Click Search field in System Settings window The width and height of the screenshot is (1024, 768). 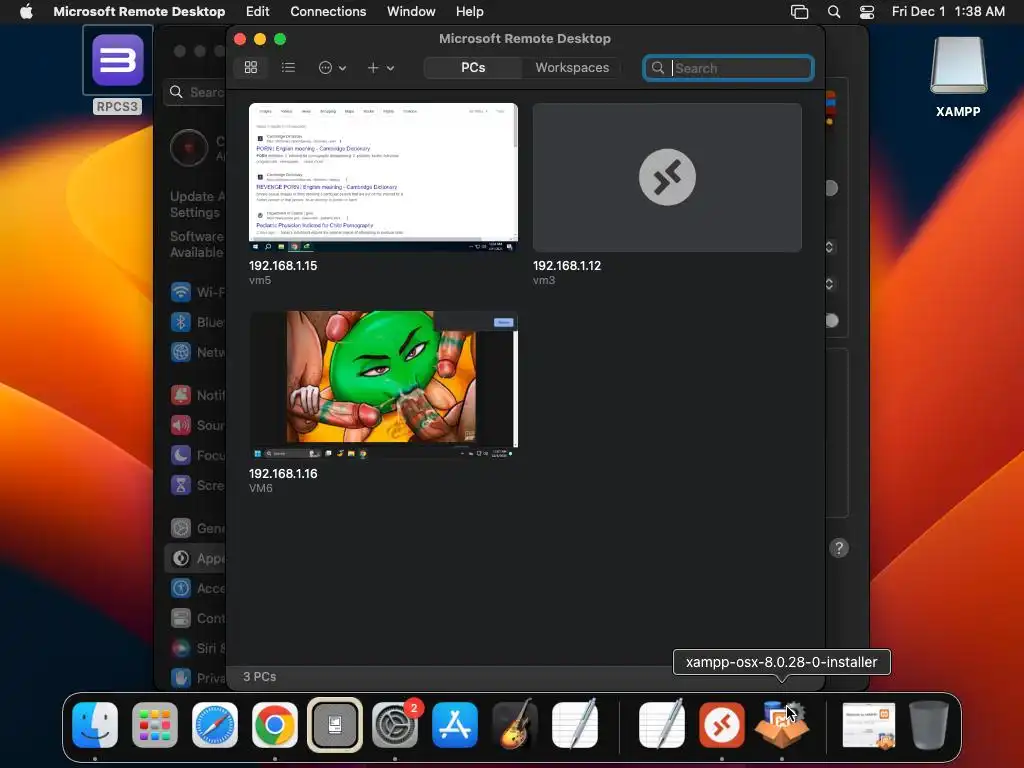tap(195, 92)
